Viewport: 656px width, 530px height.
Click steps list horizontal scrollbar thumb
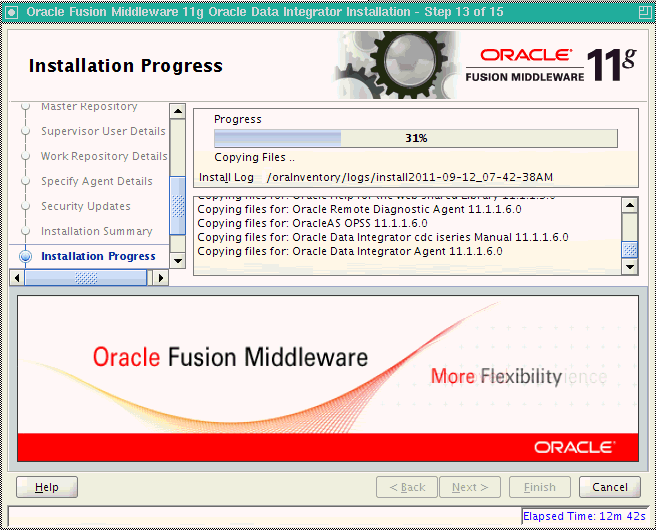point(86,278)
